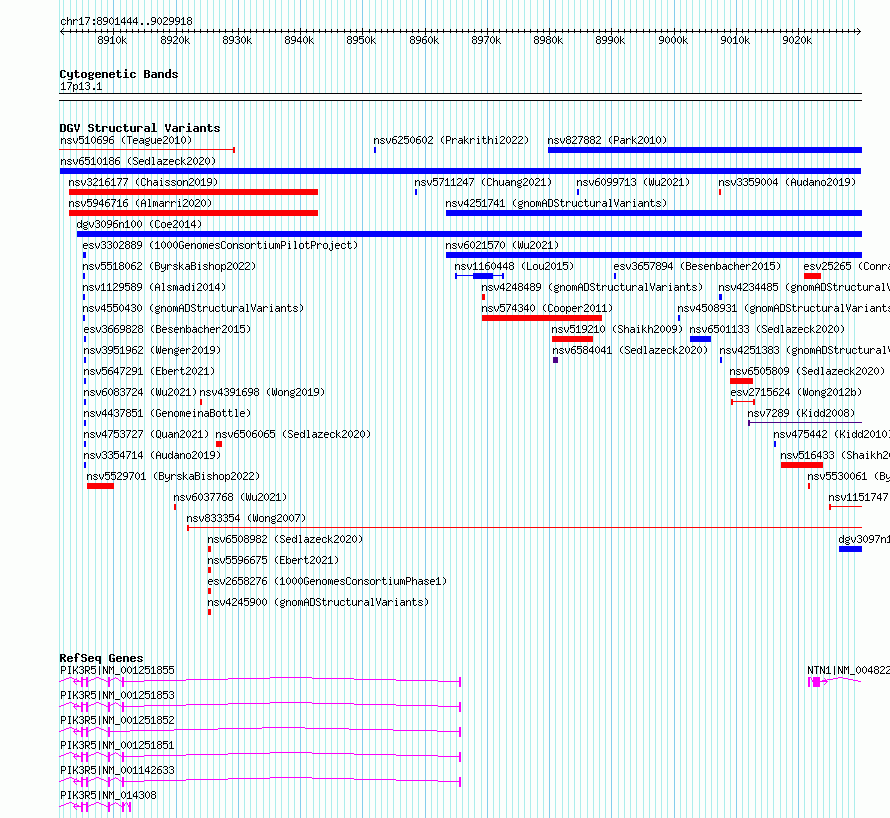Select nsv5647291 (Ebert2021) label
890x818 pixels.
coord(149,371)
